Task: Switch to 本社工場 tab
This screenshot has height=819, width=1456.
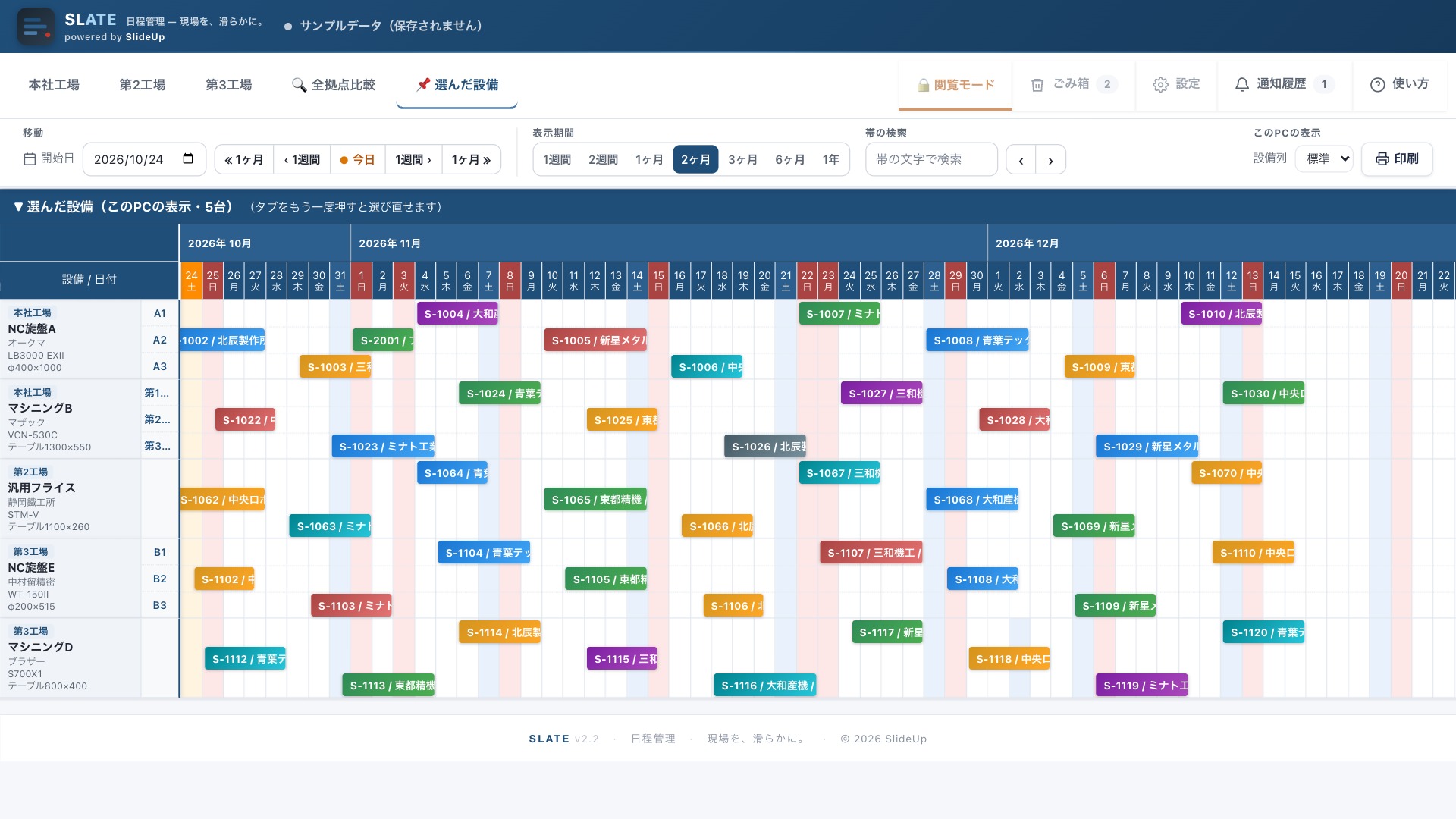Action: [x=54, y=85]
